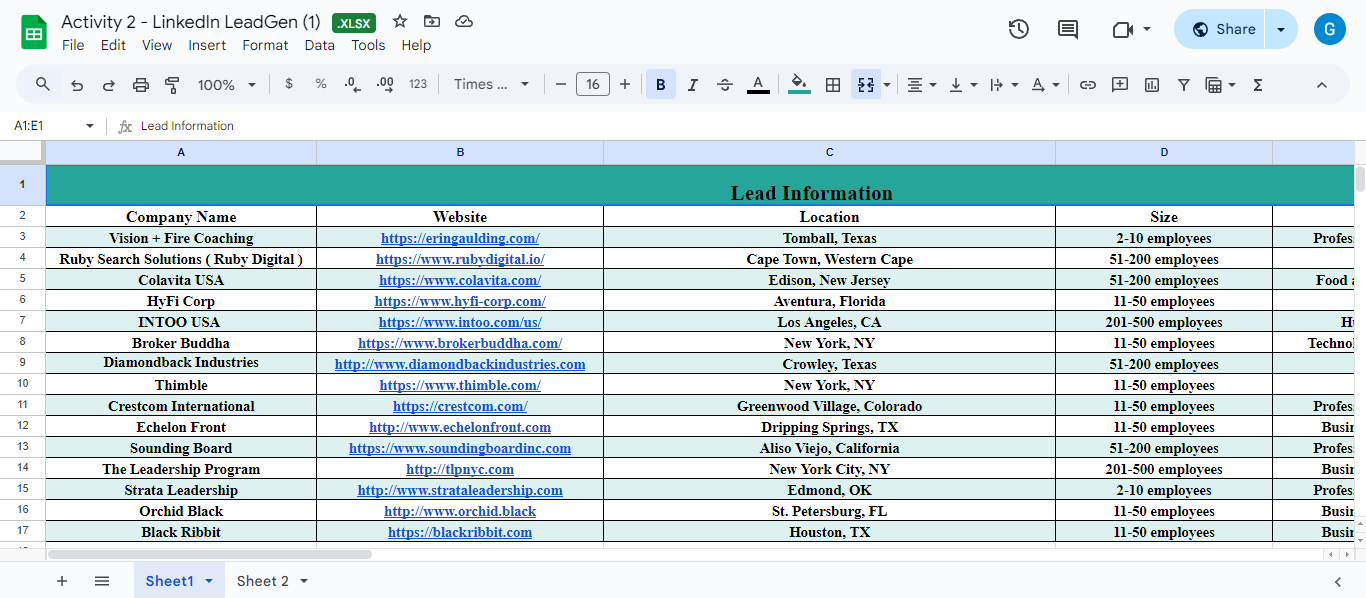The height and width of the screenshot is (598, 1366).
Task: Open the comments panel icon
Action: 1068,29
